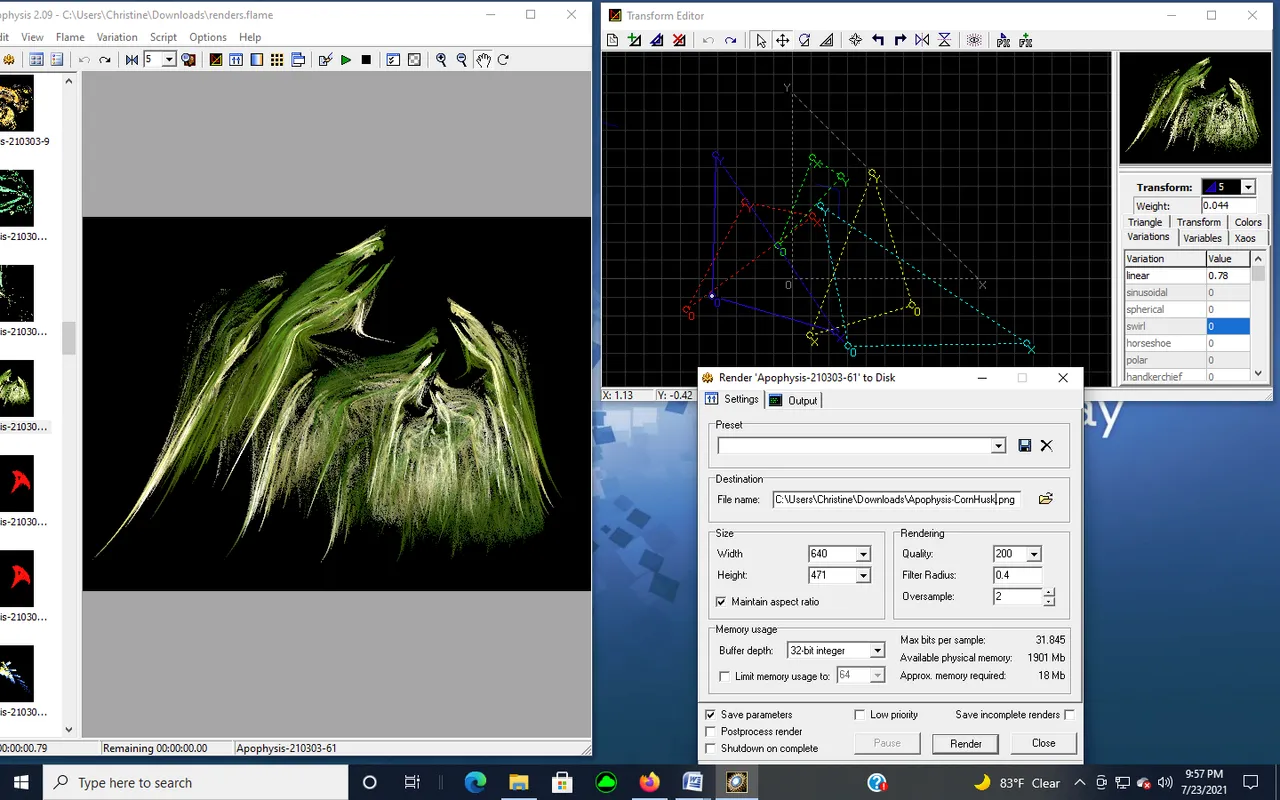Click the File name destination field

point(897,499)
